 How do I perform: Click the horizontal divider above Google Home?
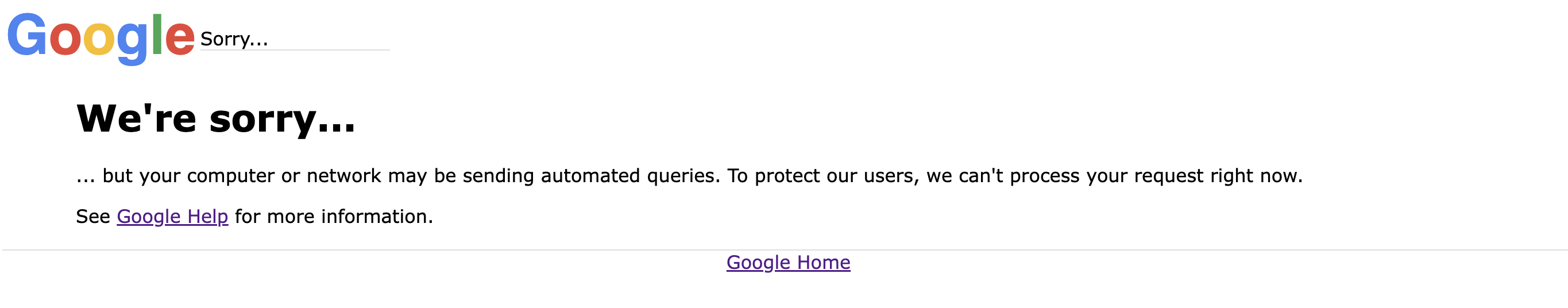pos(784,249)
